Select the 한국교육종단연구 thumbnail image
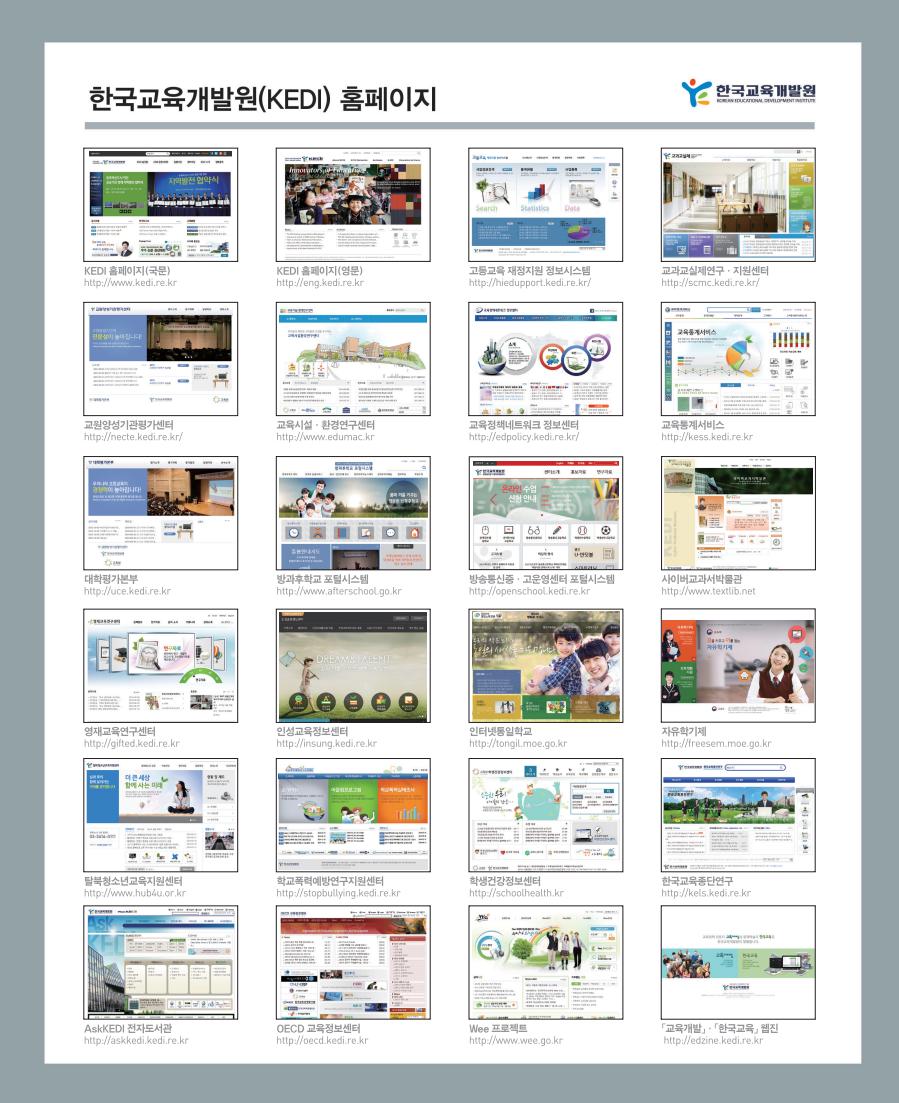The width and height of the screenshot is (899, 1103). (739, 815)
